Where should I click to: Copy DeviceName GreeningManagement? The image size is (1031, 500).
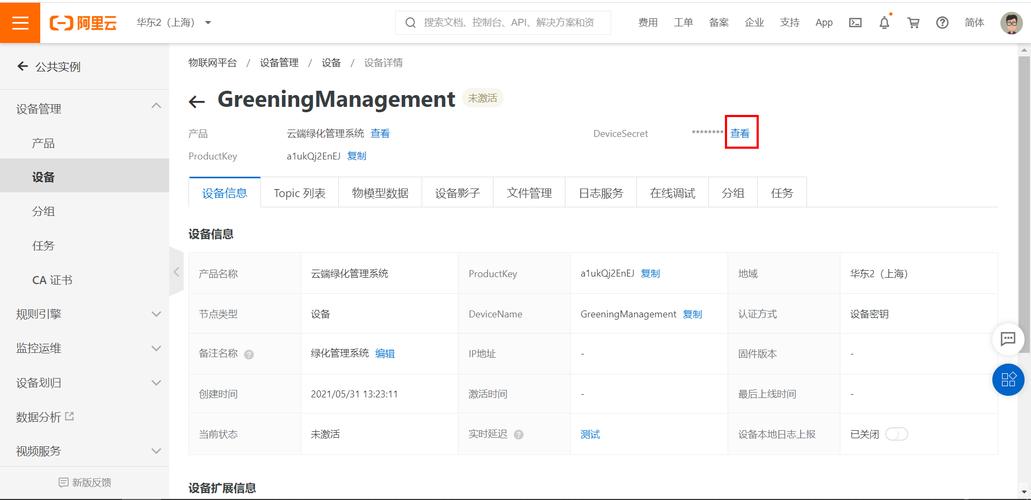point(692,314)
